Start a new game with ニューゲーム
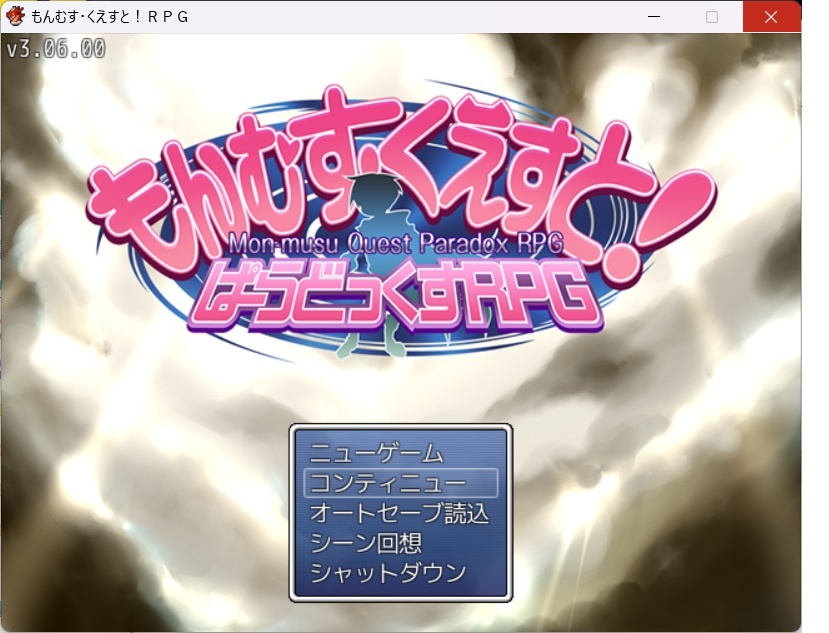Viewport: 829px width, 633px height. [x=401, y=453]
